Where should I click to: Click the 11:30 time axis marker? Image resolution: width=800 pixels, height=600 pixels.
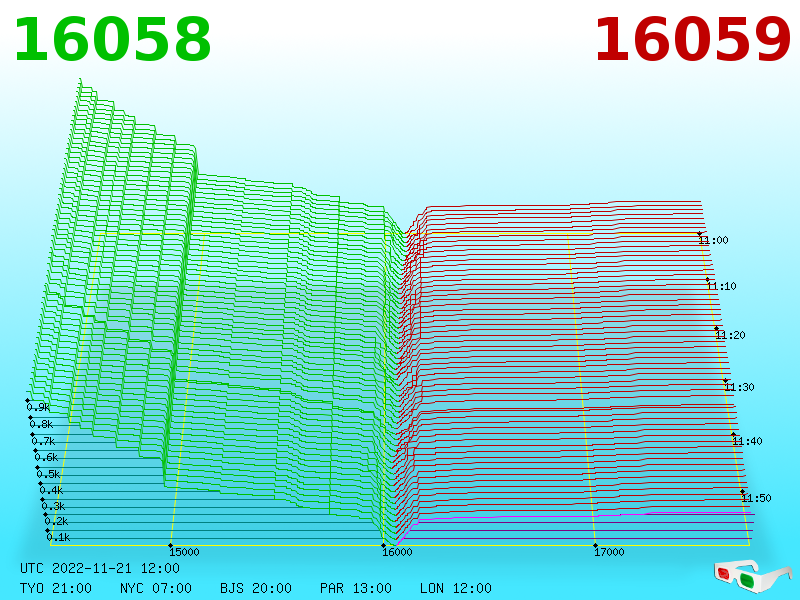[739, 387]
